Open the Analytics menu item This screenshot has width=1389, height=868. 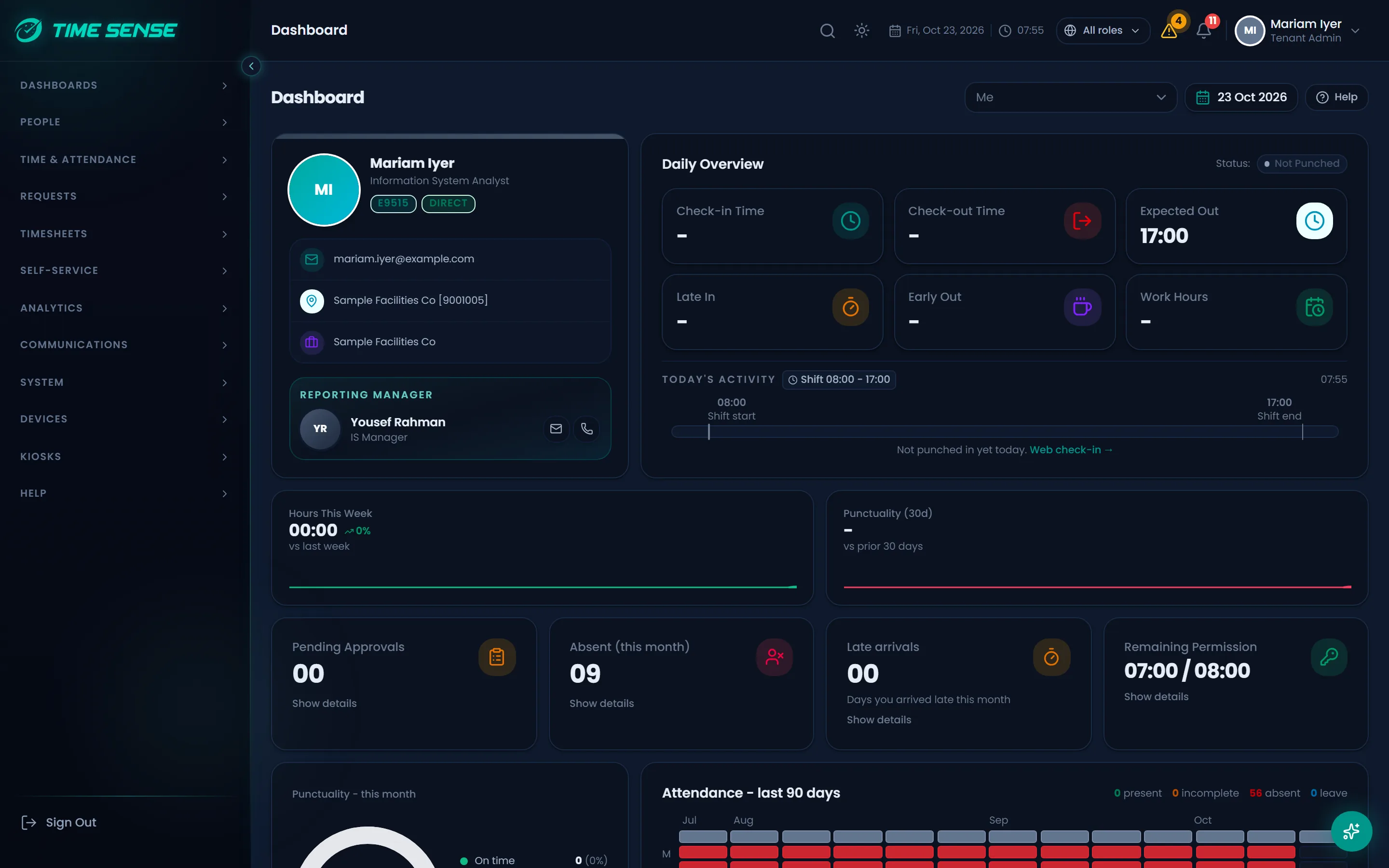pos(124,308)
